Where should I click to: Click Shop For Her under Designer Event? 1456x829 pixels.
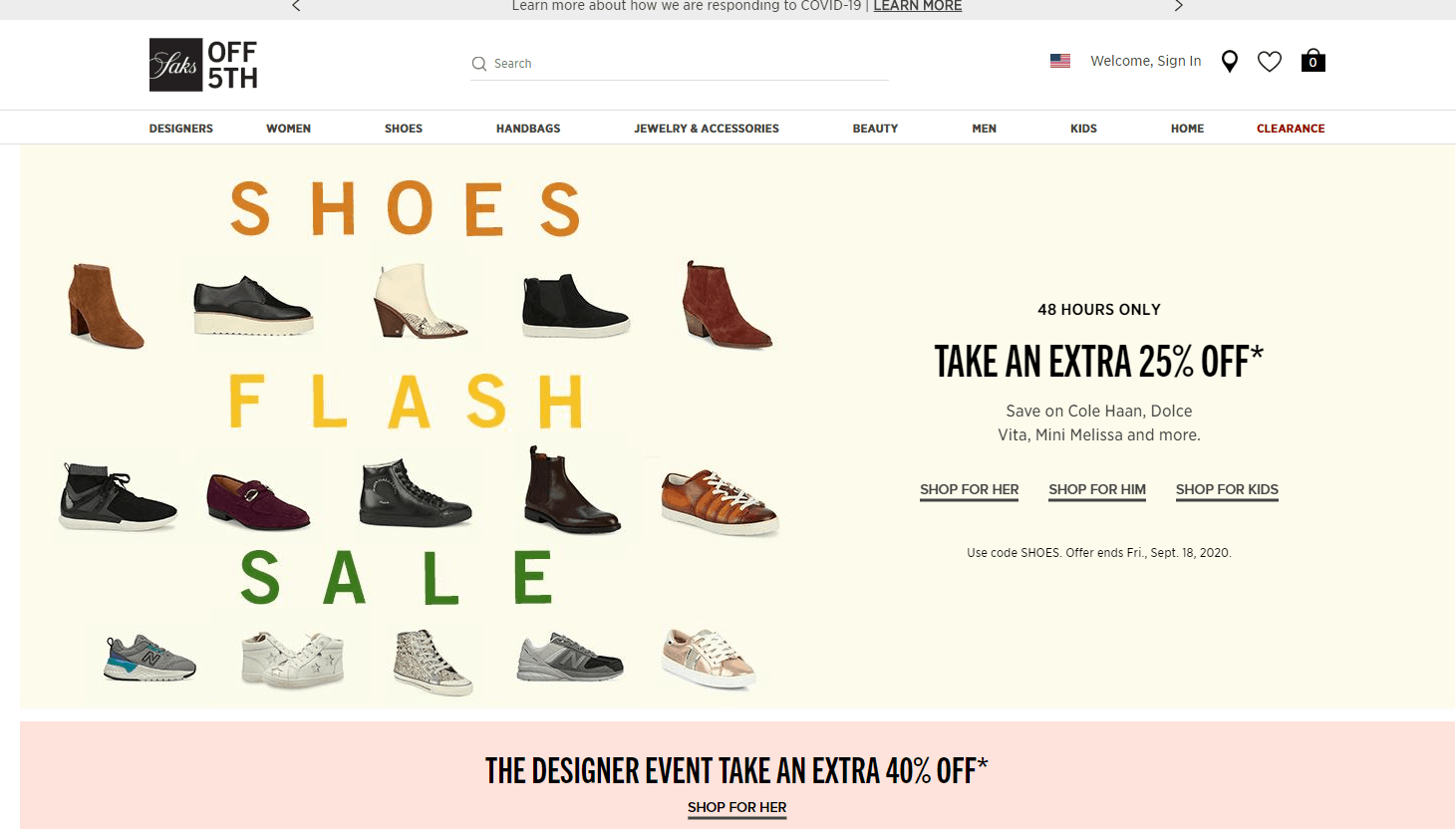coord(737,808)
